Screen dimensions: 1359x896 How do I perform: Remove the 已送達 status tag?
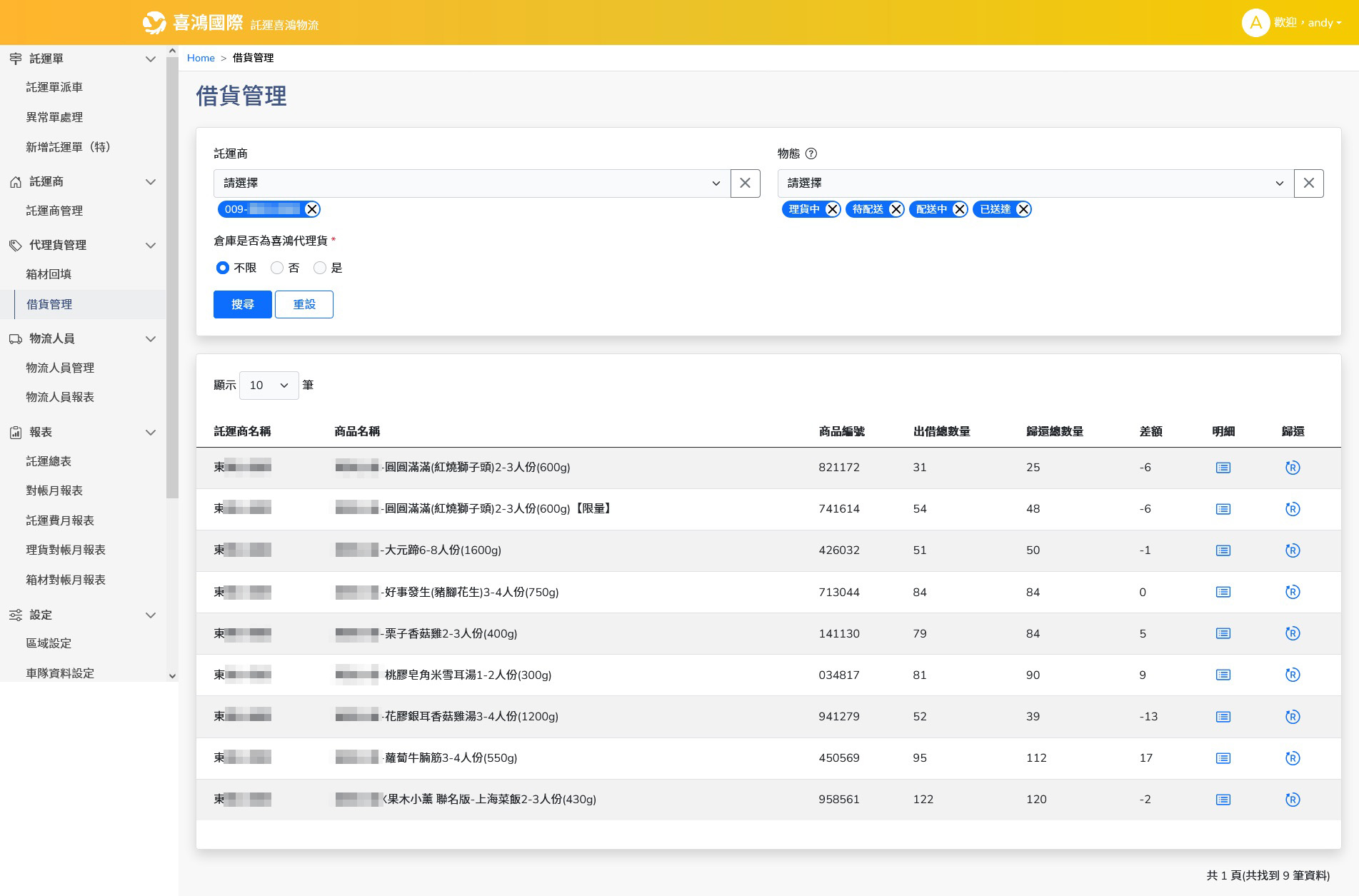point(1023,209)
